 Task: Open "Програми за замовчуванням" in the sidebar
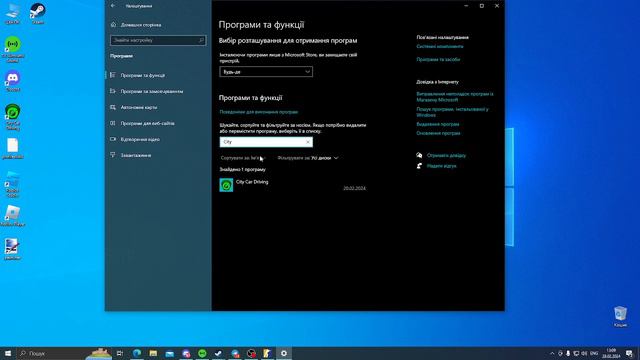pos(151,91)
